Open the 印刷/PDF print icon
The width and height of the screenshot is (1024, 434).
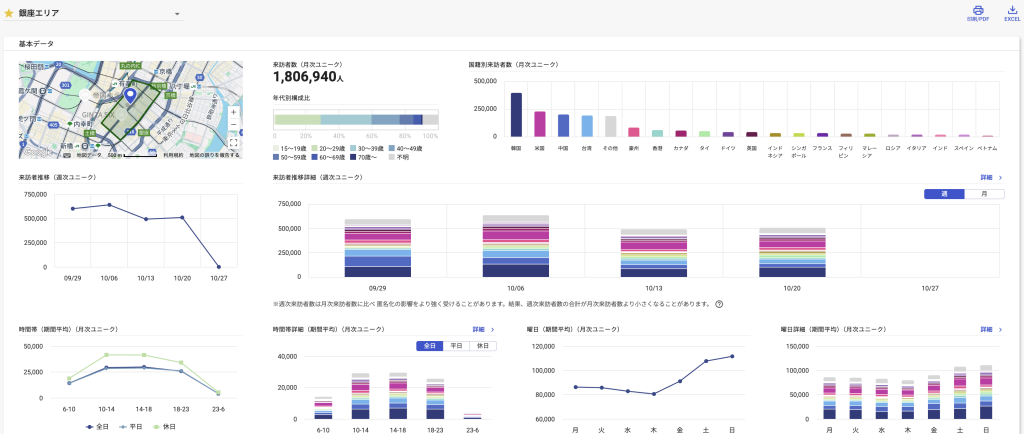977,12
